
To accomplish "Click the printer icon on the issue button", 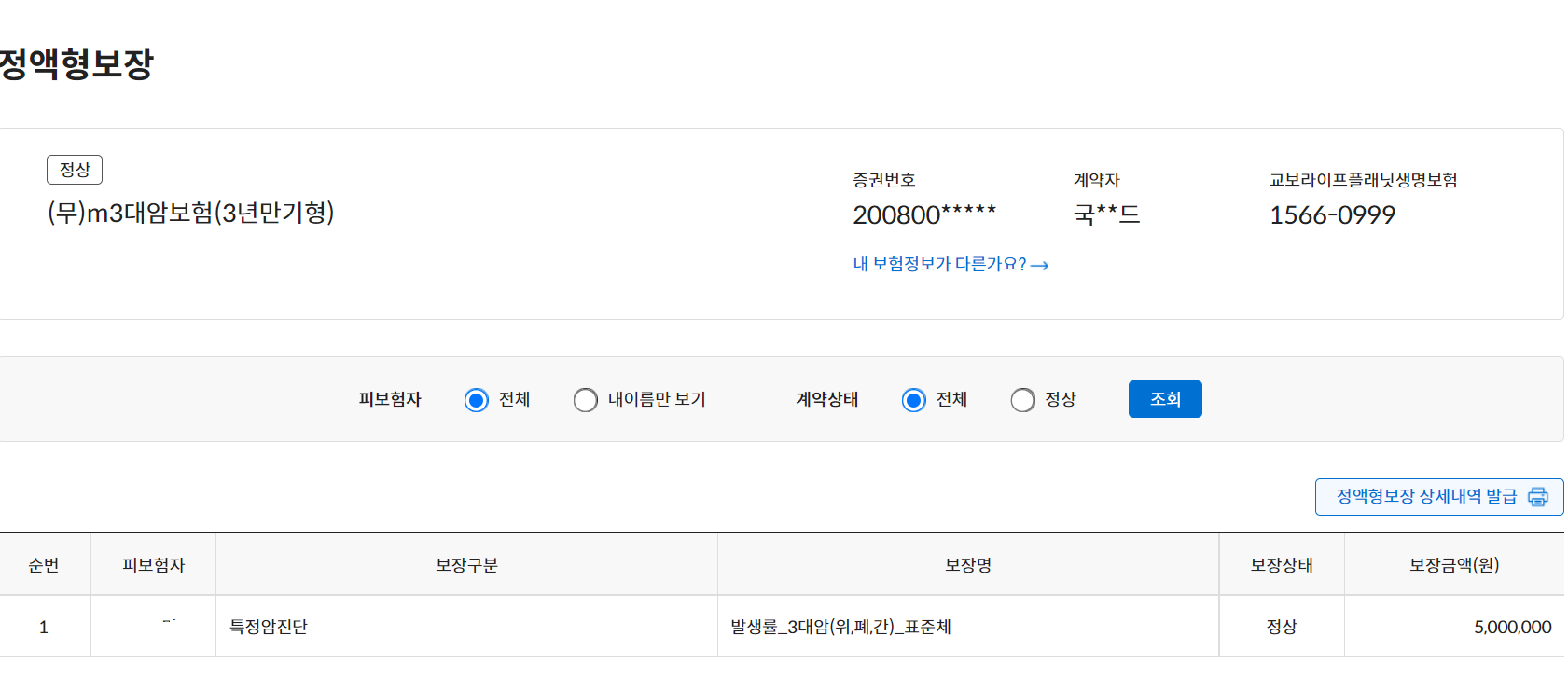I will pos(1537,497).
